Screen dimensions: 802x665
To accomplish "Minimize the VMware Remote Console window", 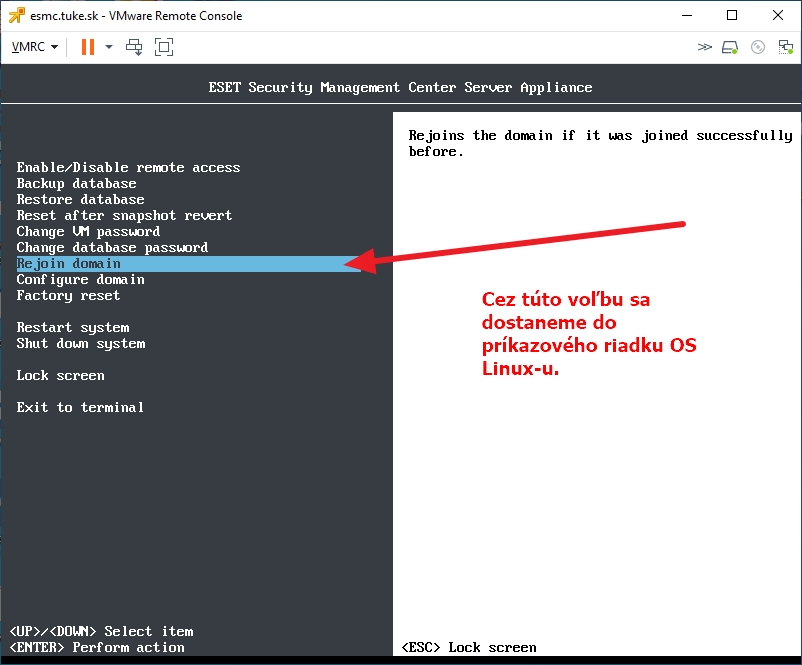I will tap(687, 15).
